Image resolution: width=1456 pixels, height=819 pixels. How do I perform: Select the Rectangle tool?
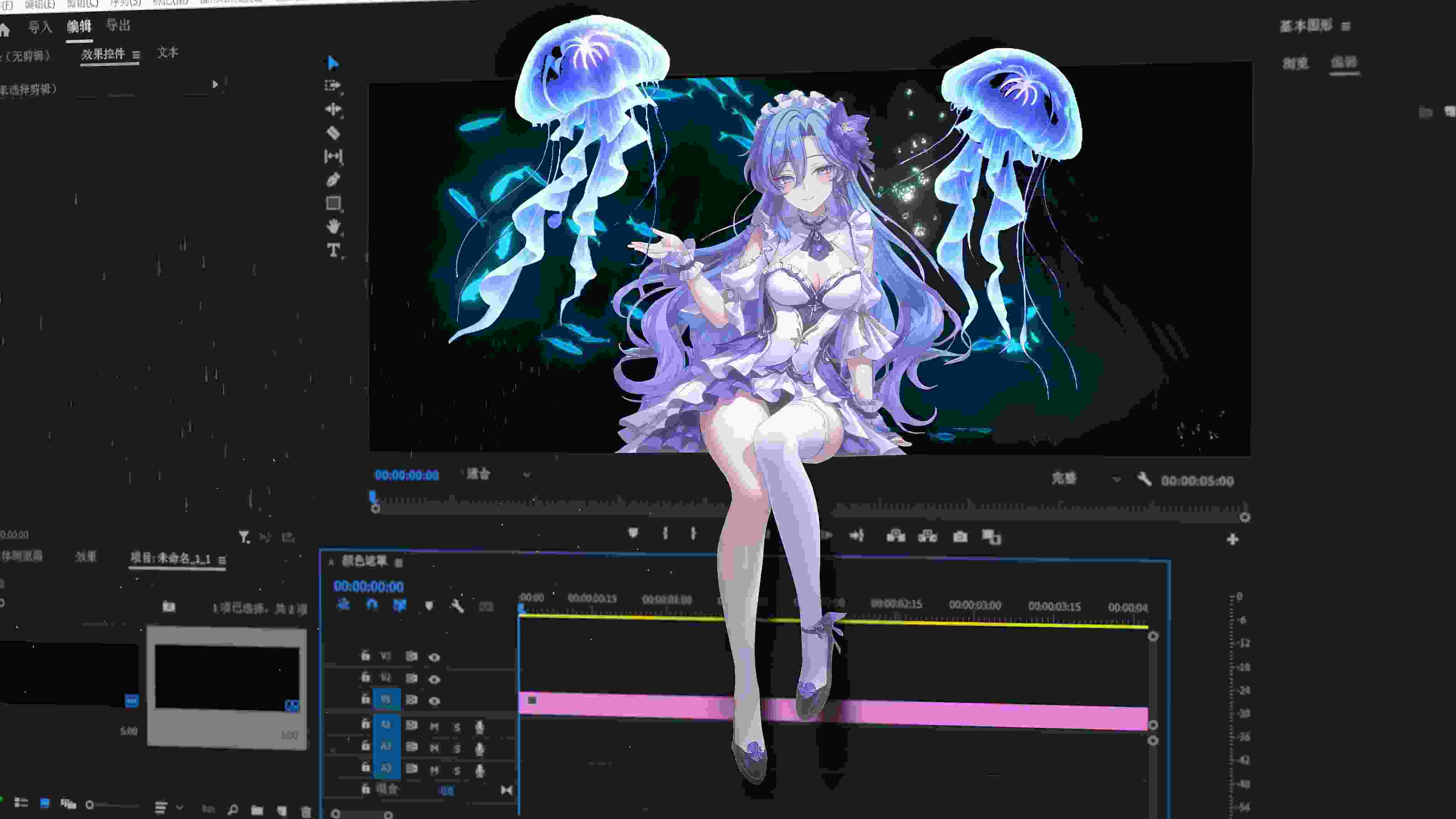pyautogui.click(x=333, y=203)
